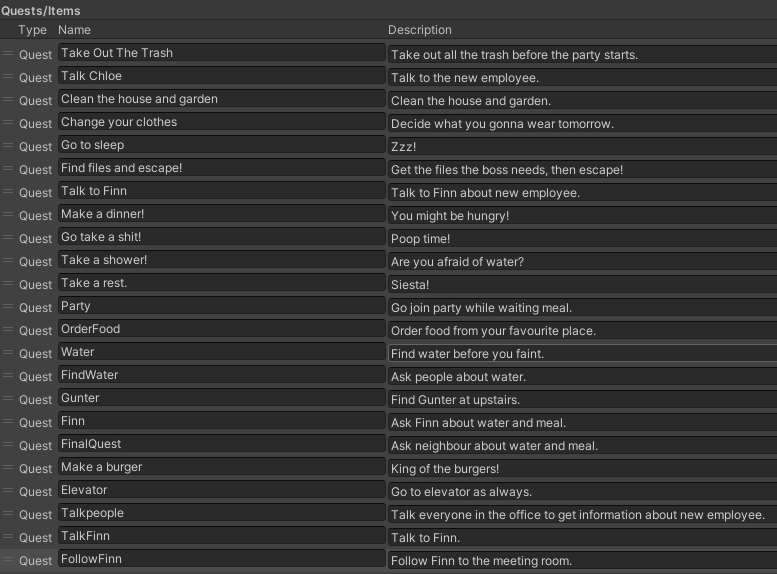777x574 pixels.
Task: Click the Description column header
Action: coord(420,30)
